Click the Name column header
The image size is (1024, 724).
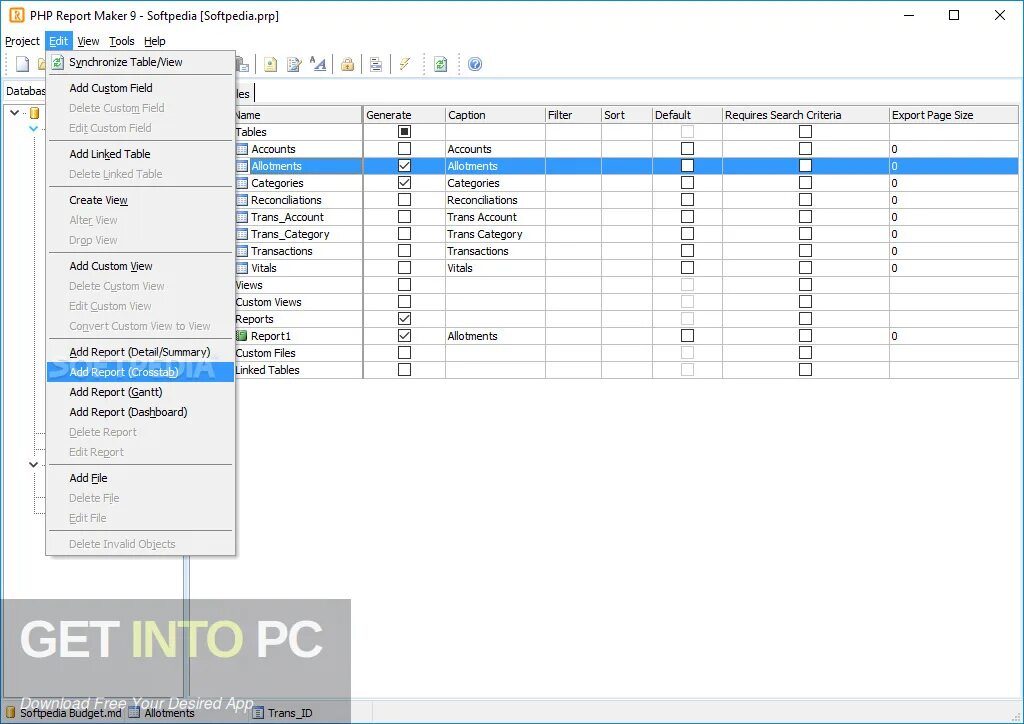tap(298, 115)
